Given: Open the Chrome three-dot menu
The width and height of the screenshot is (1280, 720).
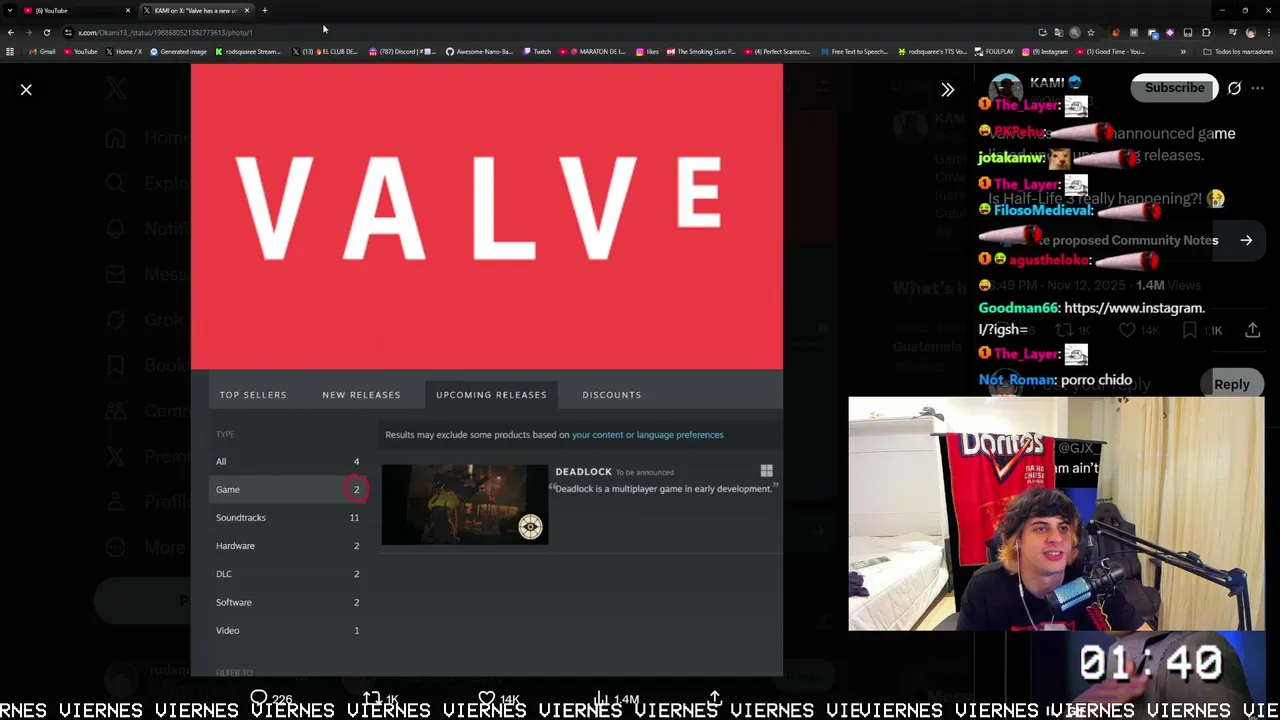Looking at the screenshot, I should point(1268,32).
